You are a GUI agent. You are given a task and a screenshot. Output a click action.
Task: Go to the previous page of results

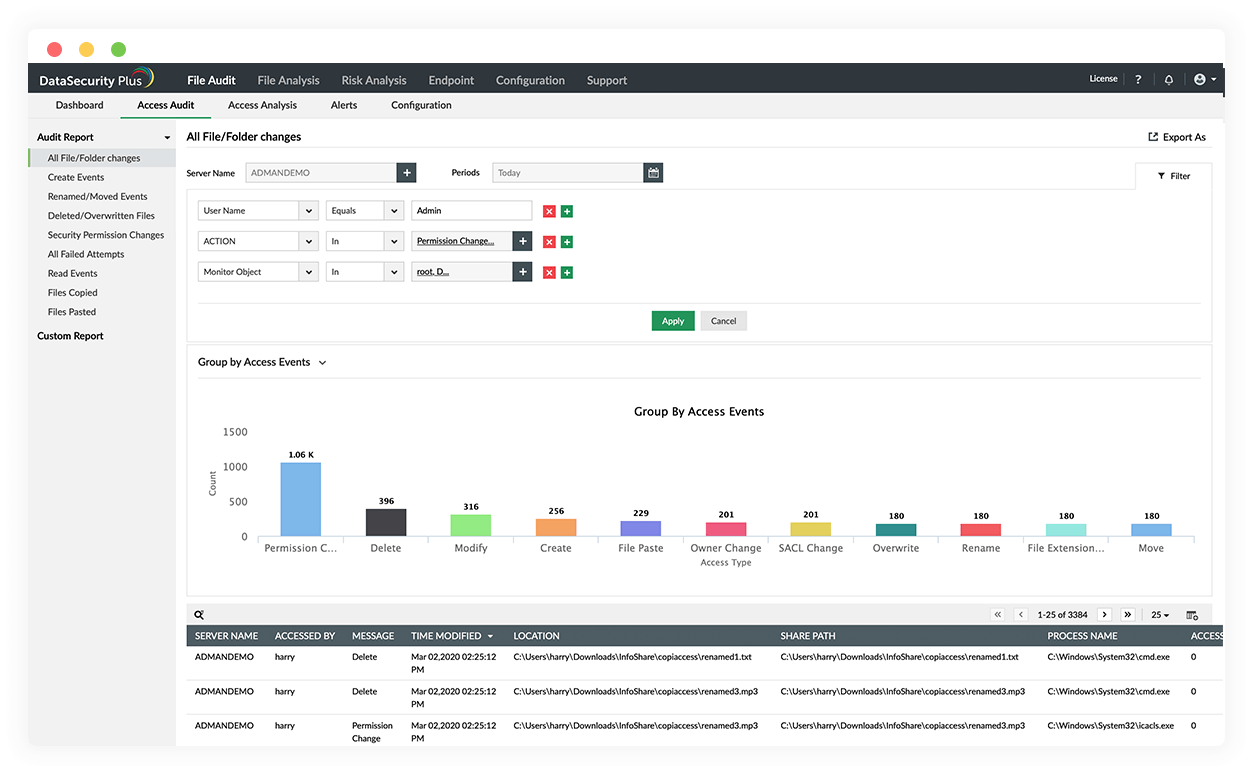[x=1021, y=615]
